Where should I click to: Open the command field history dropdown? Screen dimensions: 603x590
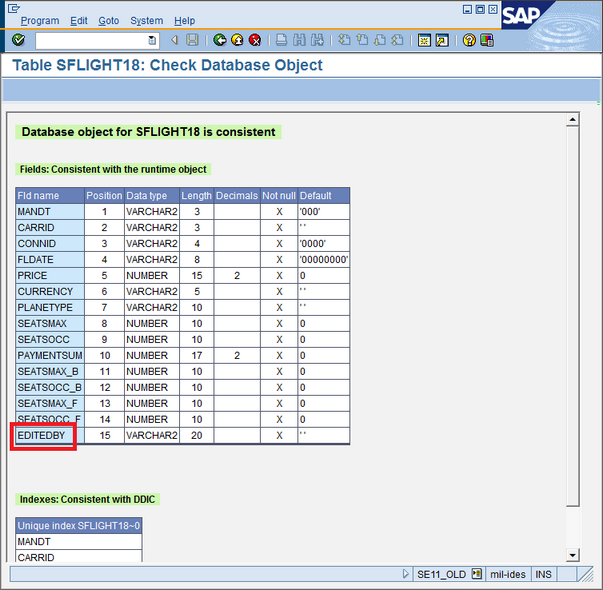152,40
